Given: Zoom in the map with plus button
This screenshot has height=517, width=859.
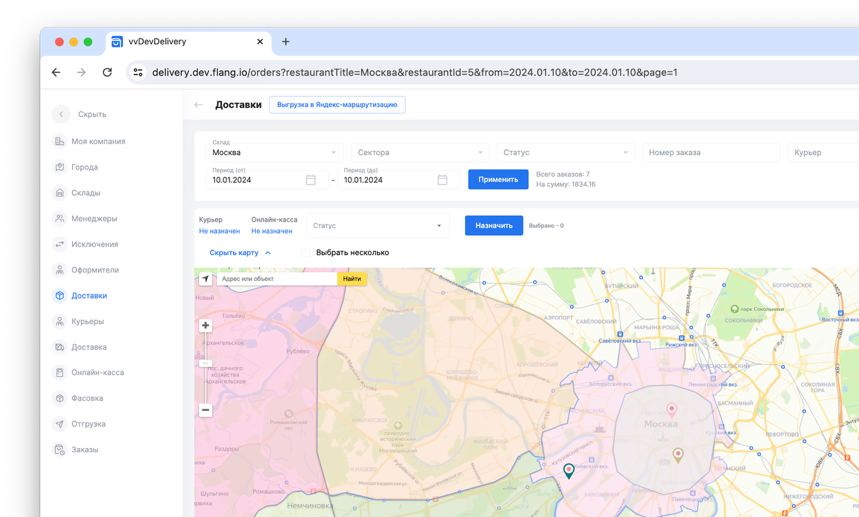Looking at the screenshot, I should 205,325.
